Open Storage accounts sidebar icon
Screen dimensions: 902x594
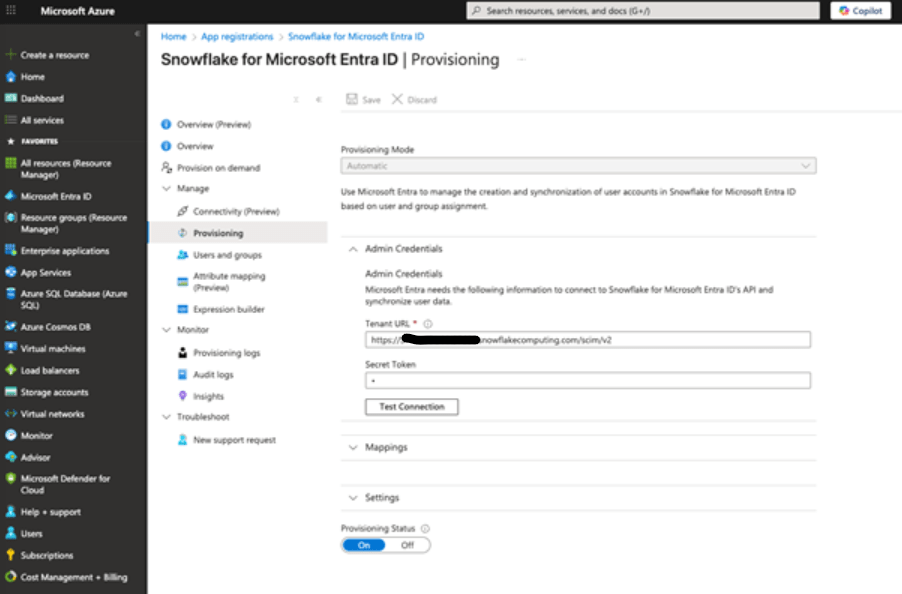click(x=10, y=392)
